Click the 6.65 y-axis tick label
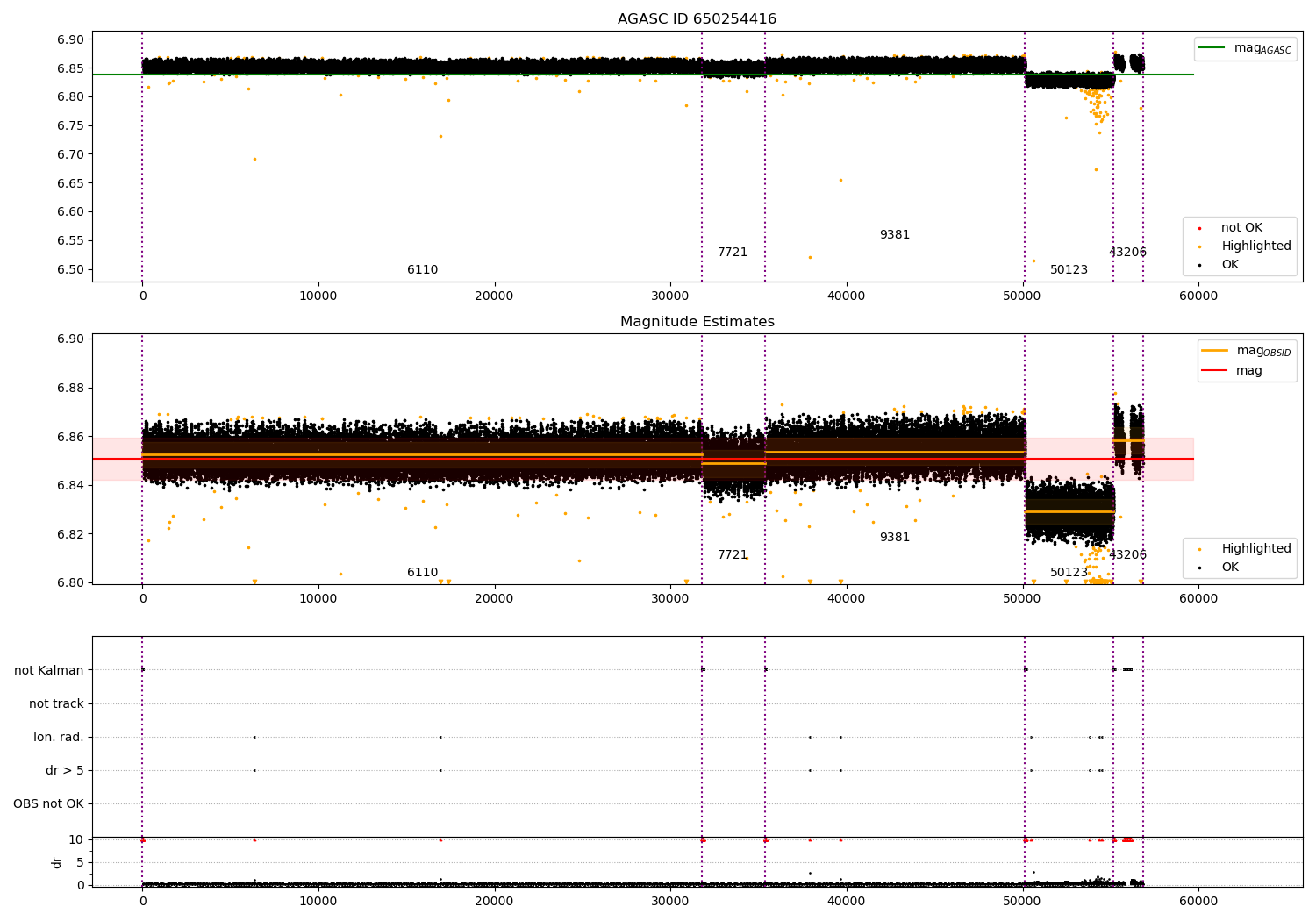This screenshot has width=1316, height=921. [72, 183]
